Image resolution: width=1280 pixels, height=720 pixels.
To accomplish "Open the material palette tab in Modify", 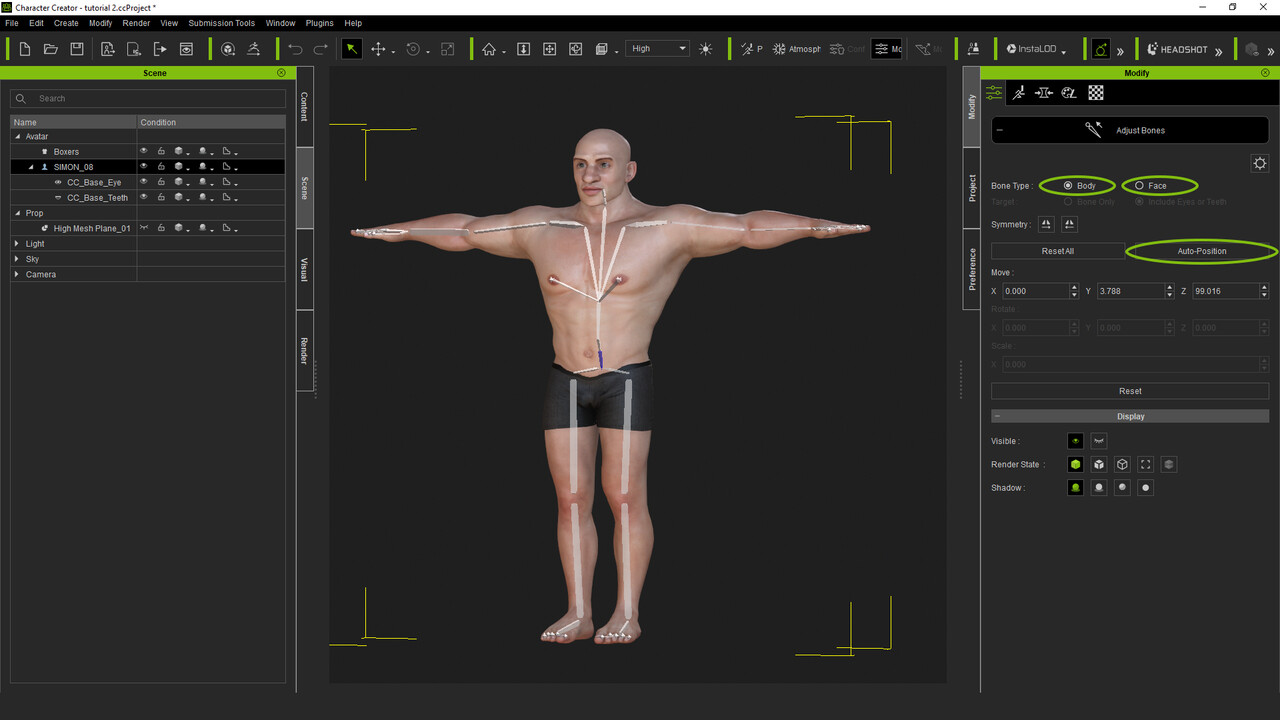I will pos(1069,92).
